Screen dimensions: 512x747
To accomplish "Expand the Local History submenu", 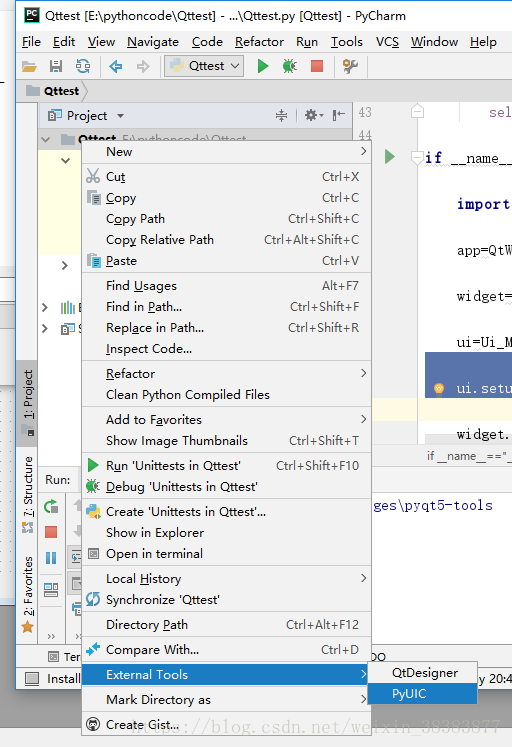I will click(226, 579).
